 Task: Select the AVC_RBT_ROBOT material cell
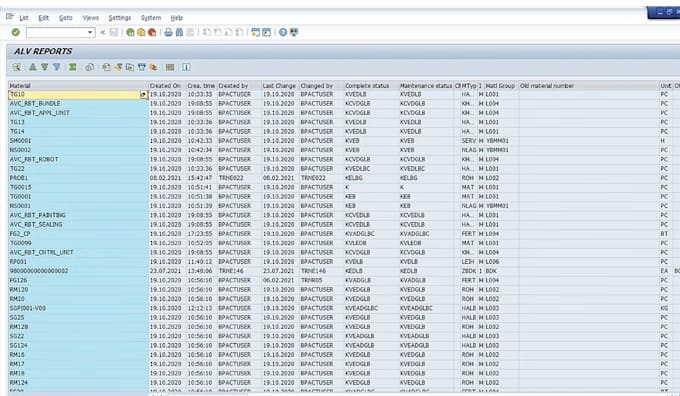(x=78, y=159)
